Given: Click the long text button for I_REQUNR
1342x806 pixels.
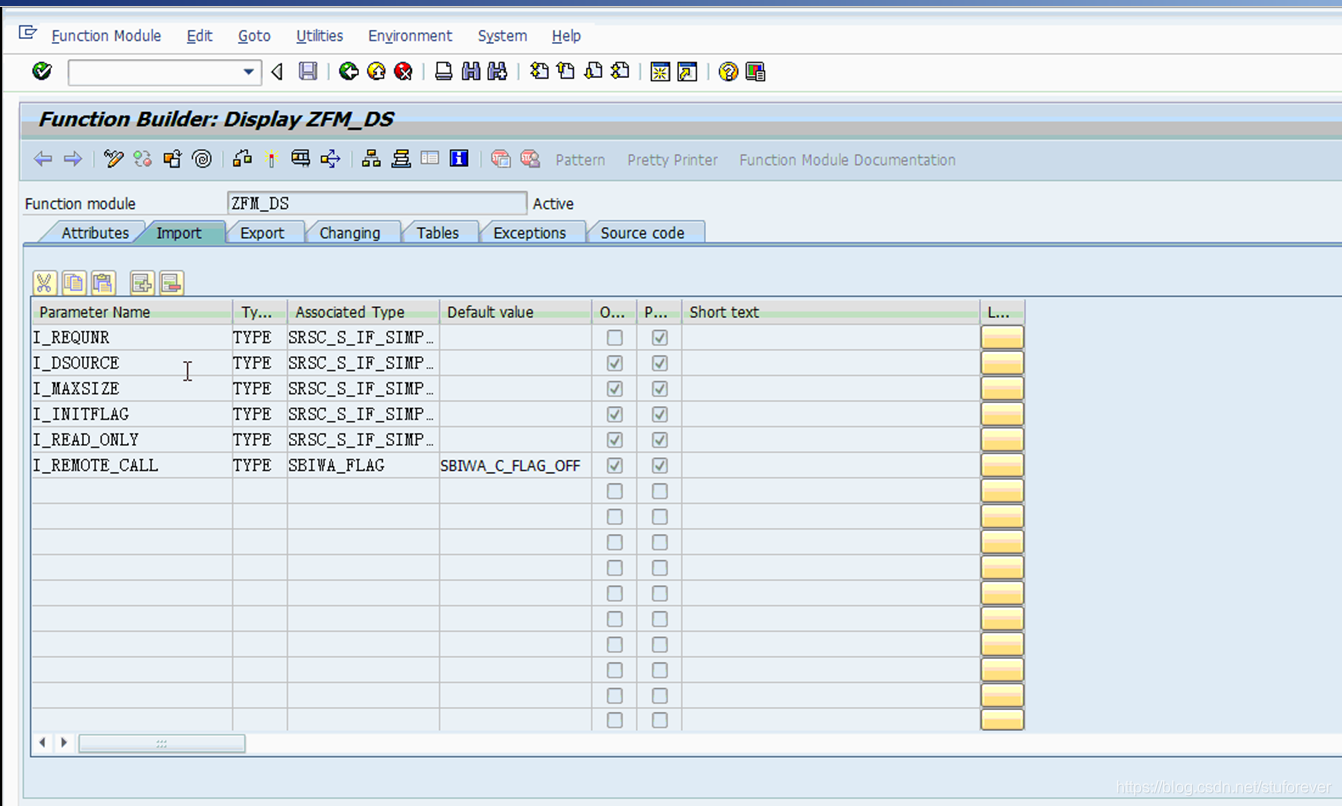Looking at the screenshot, I should coord(1002,338).
